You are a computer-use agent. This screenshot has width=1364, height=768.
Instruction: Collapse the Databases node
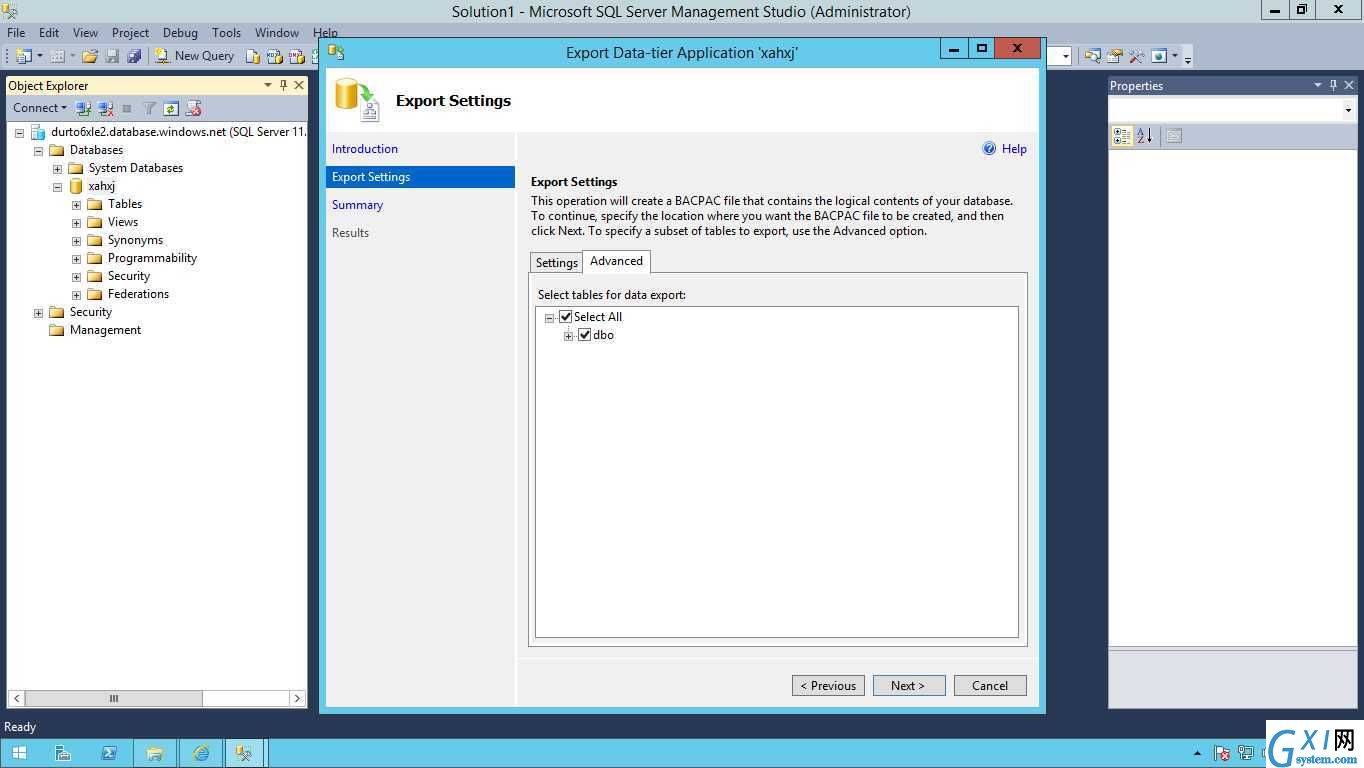tap(38, 151)
